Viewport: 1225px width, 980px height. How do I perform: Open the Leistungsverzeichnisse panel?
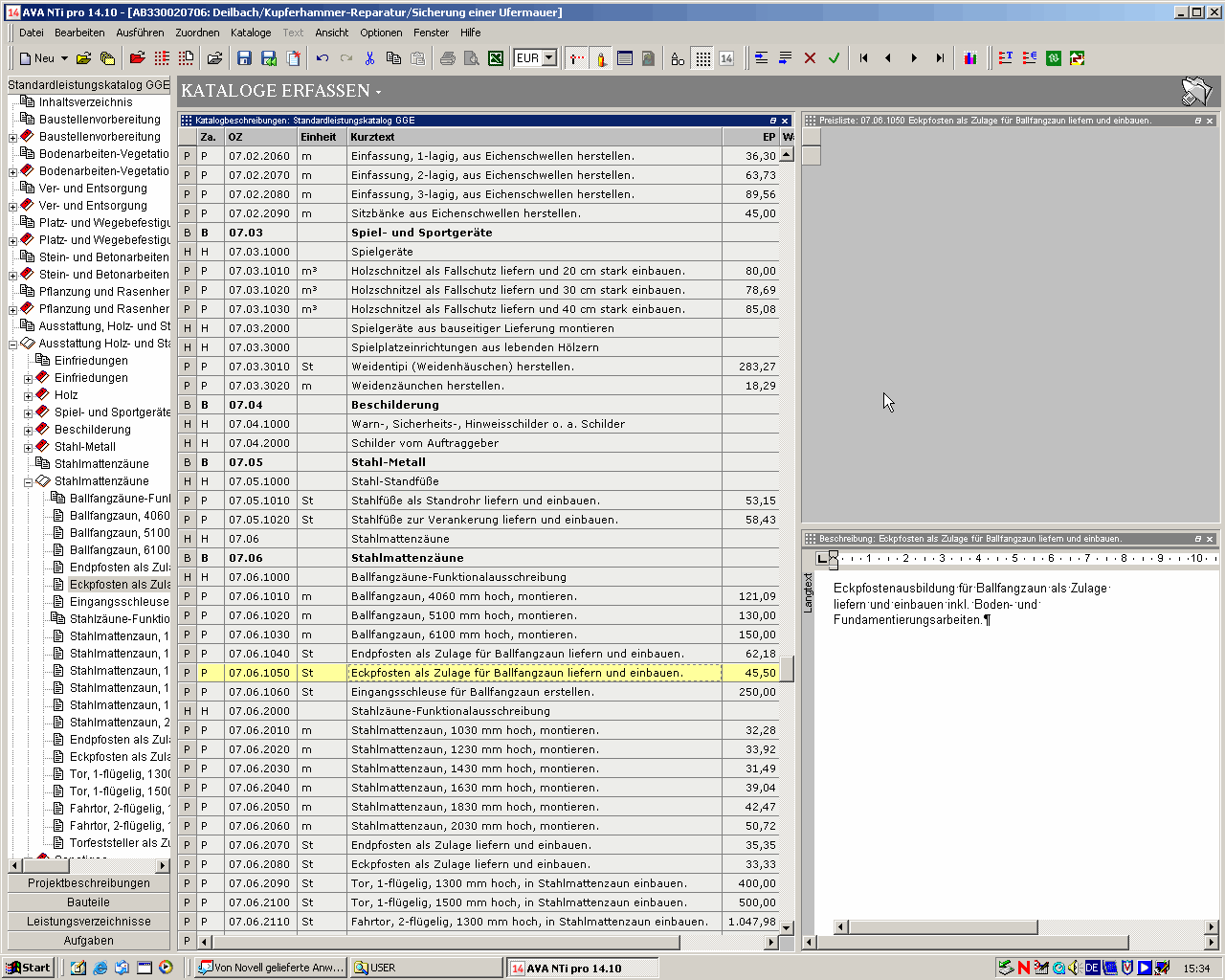(x=88, y=922)
